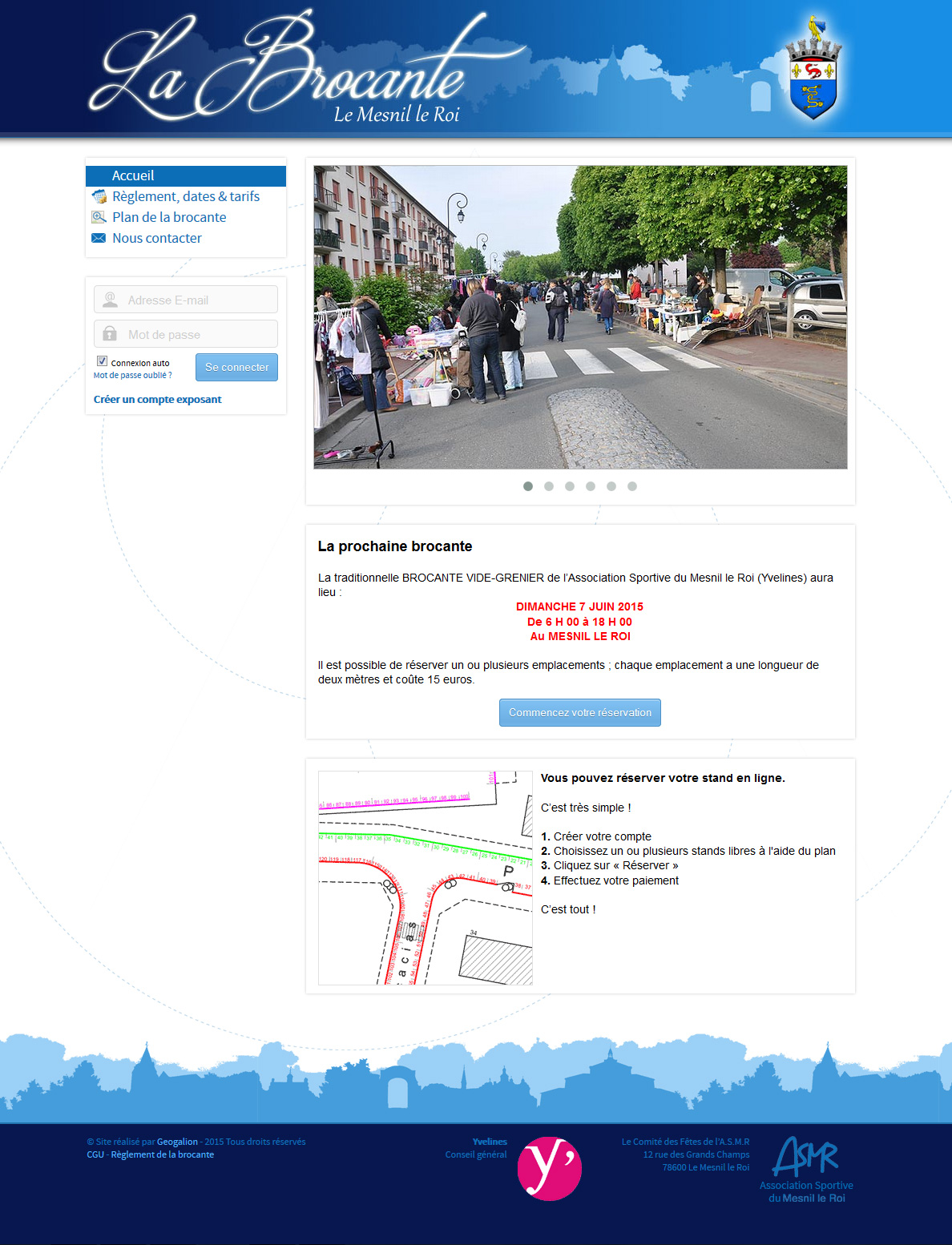Image resolution: width=952 pixels, height=1245 pixels.
Task: Select the fifth slideshow dot
Action: (x=611, y=486)
